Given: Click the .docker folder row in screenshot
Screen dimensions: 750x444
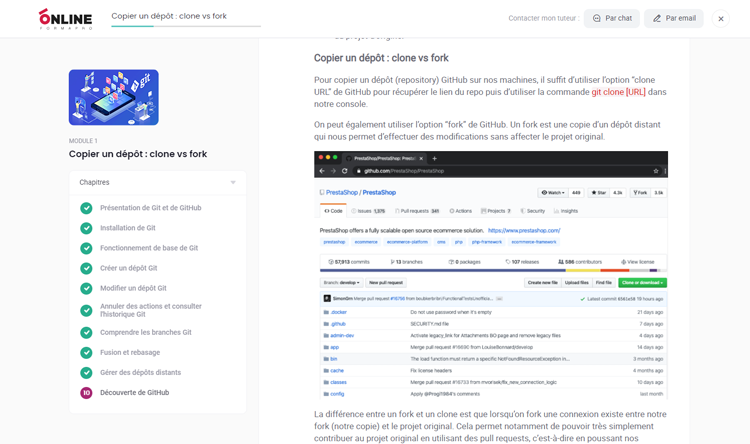Looking at the screenshot, I should click(493, 312).
